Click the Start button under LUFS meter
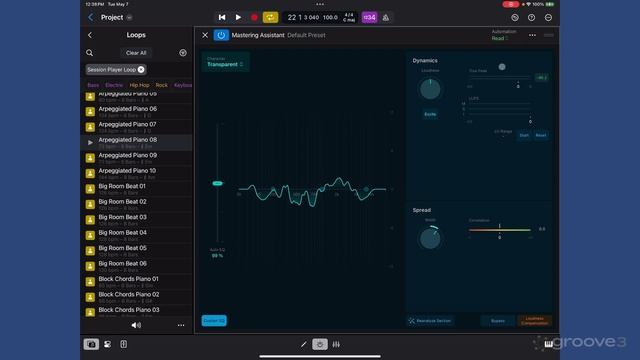Screen dimensions: 640x360 [524, 135]
